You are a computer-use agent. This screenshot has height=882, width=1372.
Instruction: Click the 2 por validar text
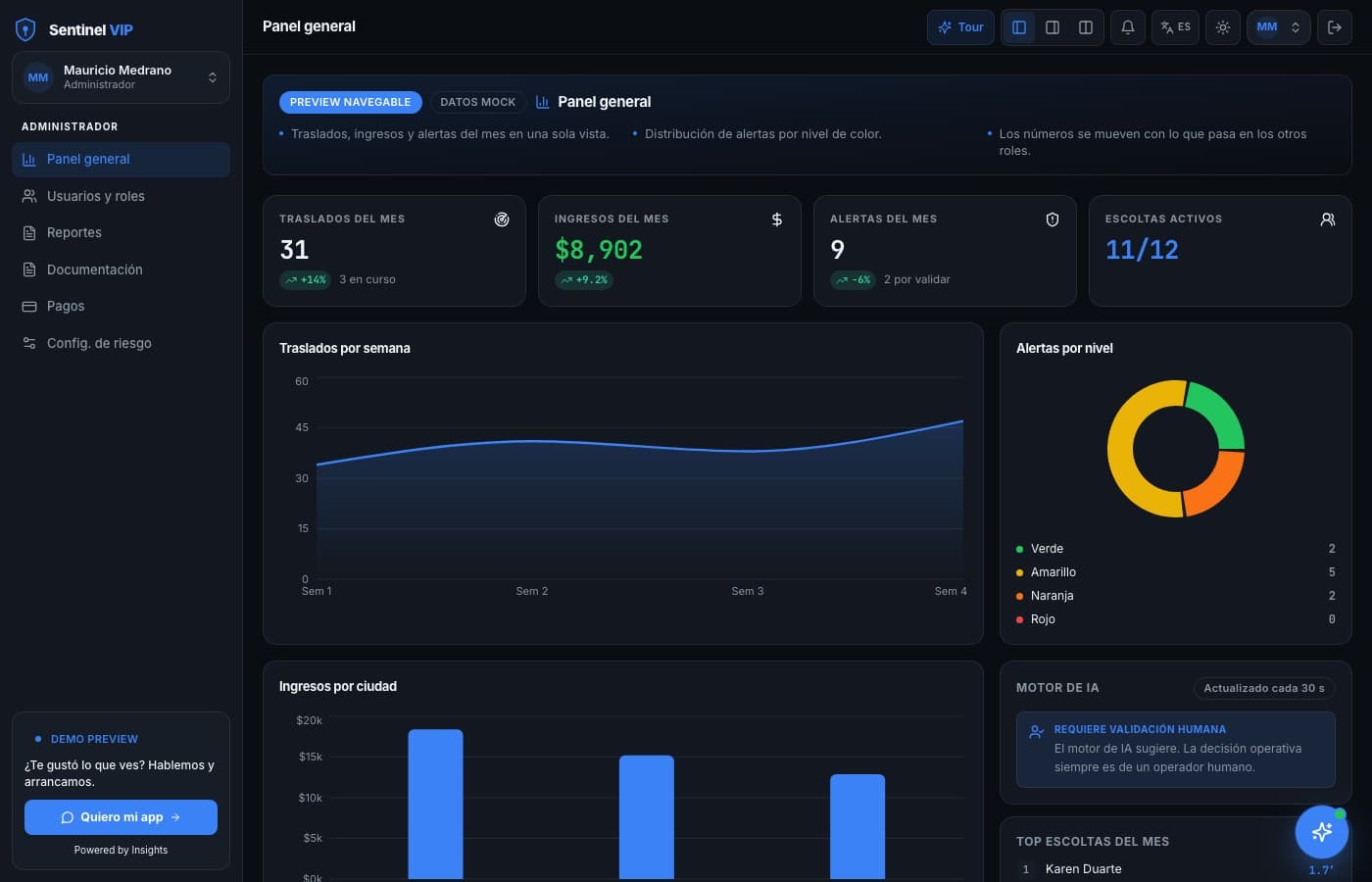point(917,280)
